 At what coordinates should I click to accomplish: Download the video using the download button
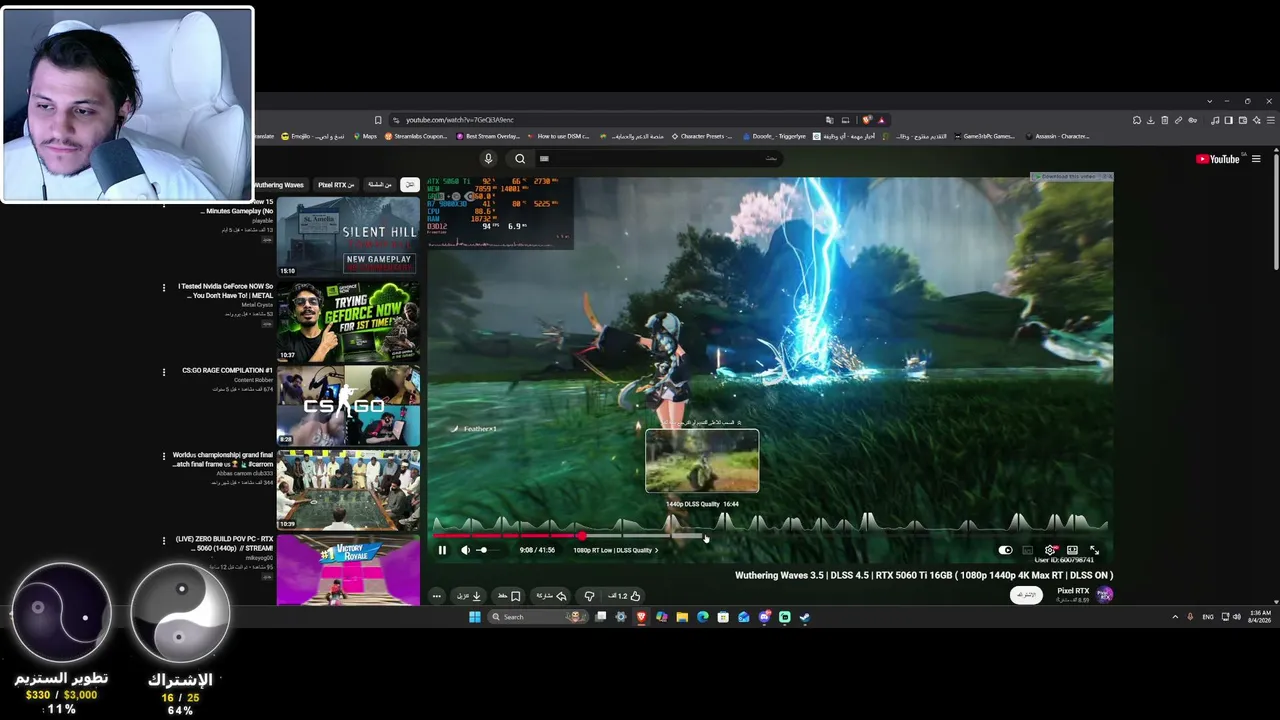[x=470, y=596]
